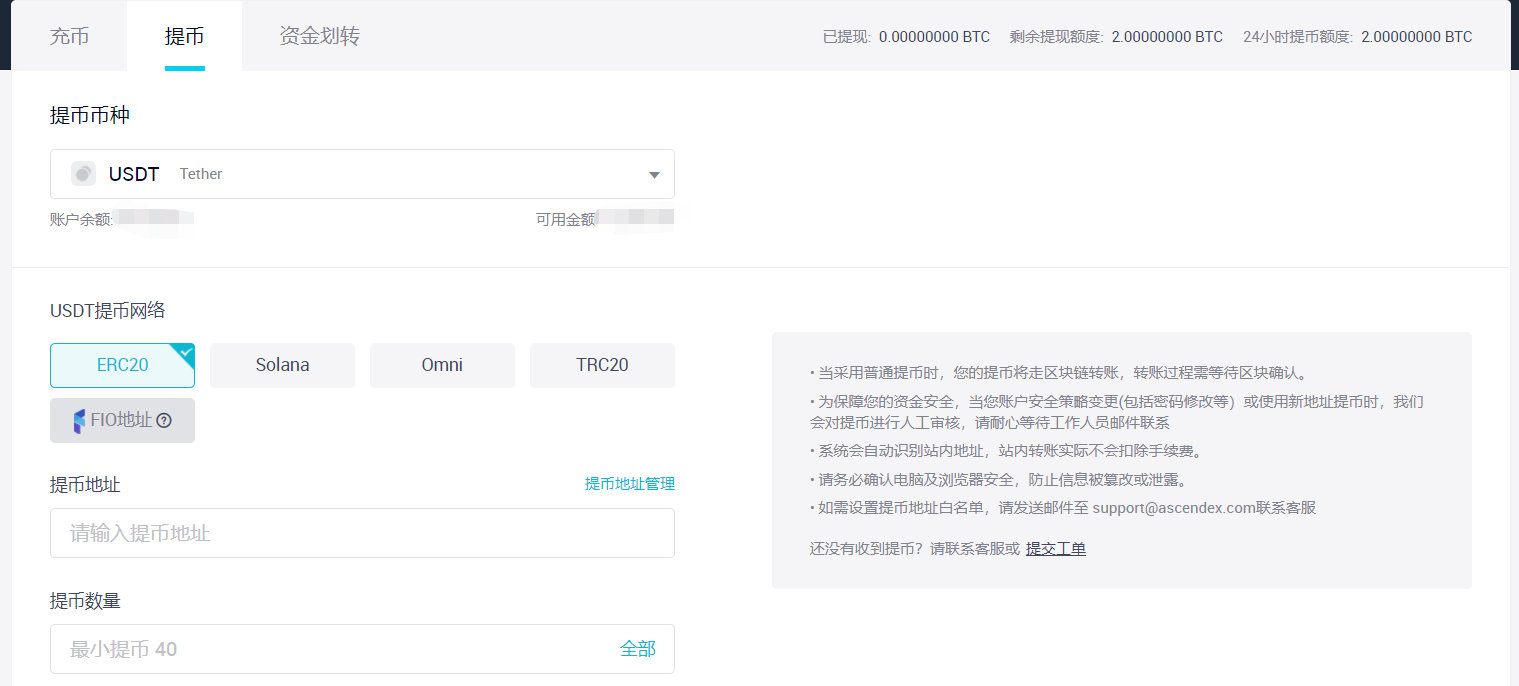Click the 提交工单 link
Image resolution: width=1519 pixels, height=686 pixels.
coord(1055,548)
